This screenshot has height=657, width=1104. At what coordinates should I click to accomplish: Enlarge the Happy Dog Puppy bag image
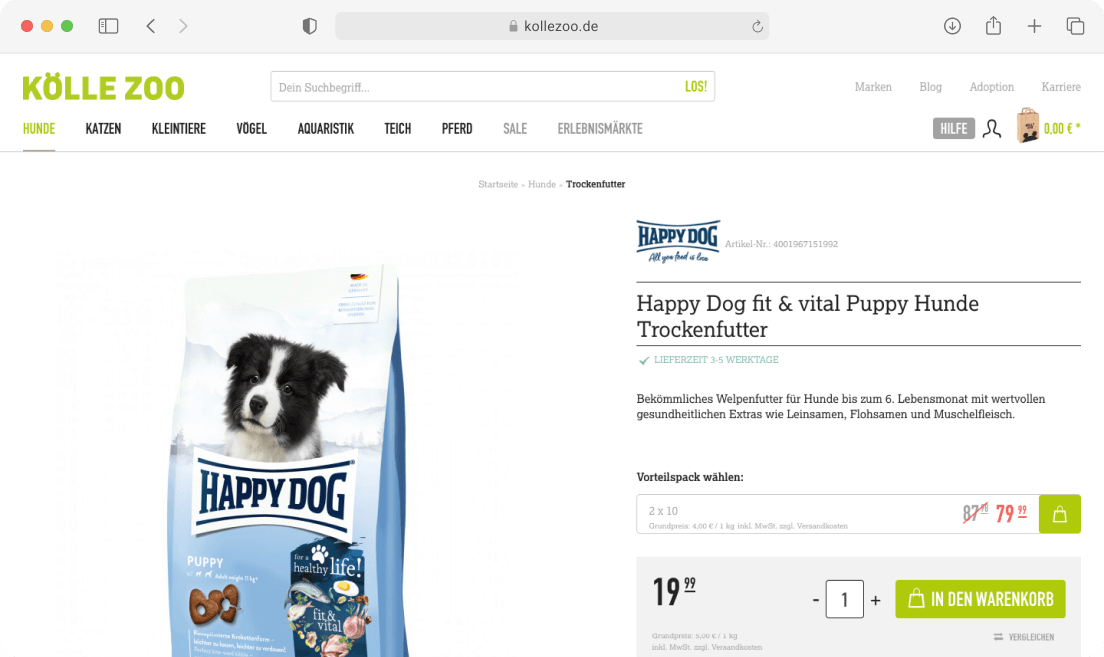(x=289, y=458)
